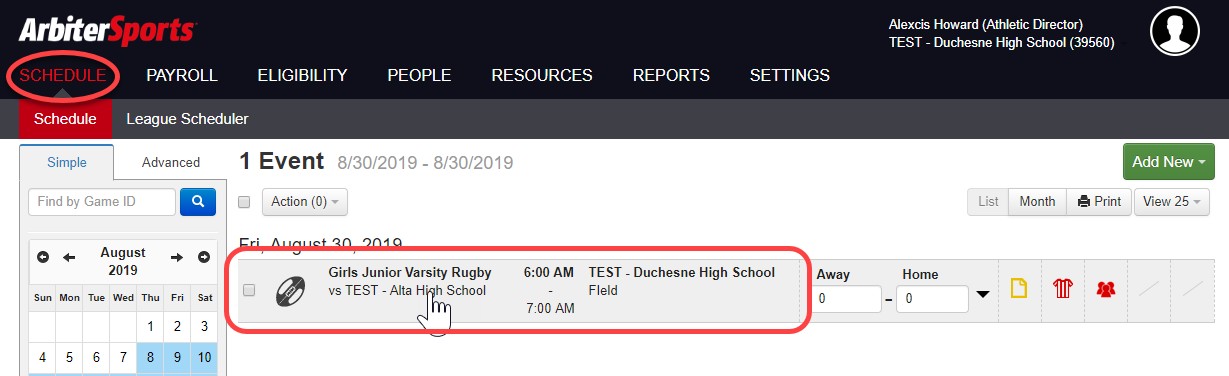Open the user profile avatar icon
The height and width of the screenshot is (376, 1229).
coord(1176,31)
